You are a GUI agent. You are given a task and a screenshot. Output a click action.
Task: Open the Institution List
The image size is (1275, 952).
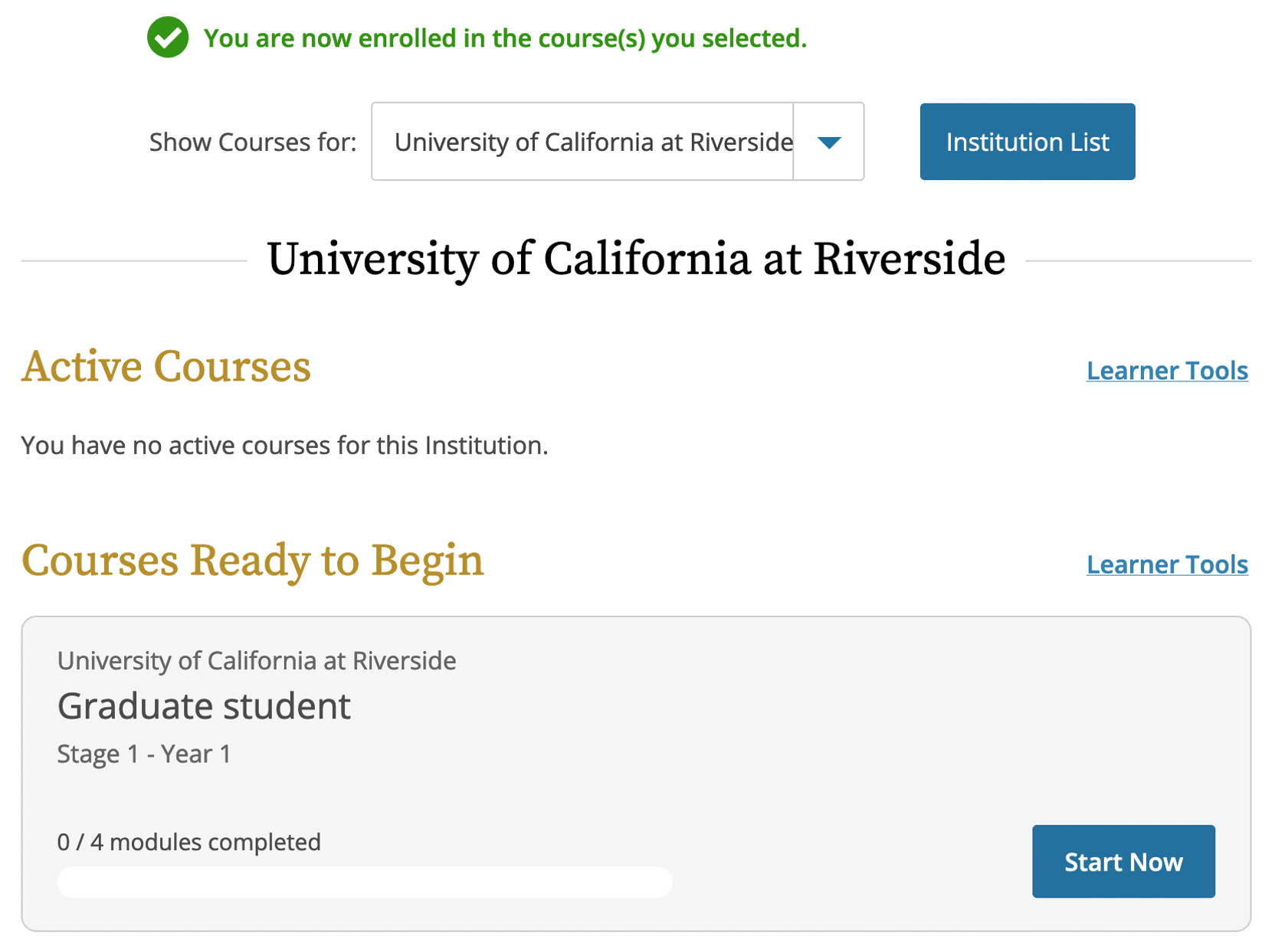pos(1028,142)
